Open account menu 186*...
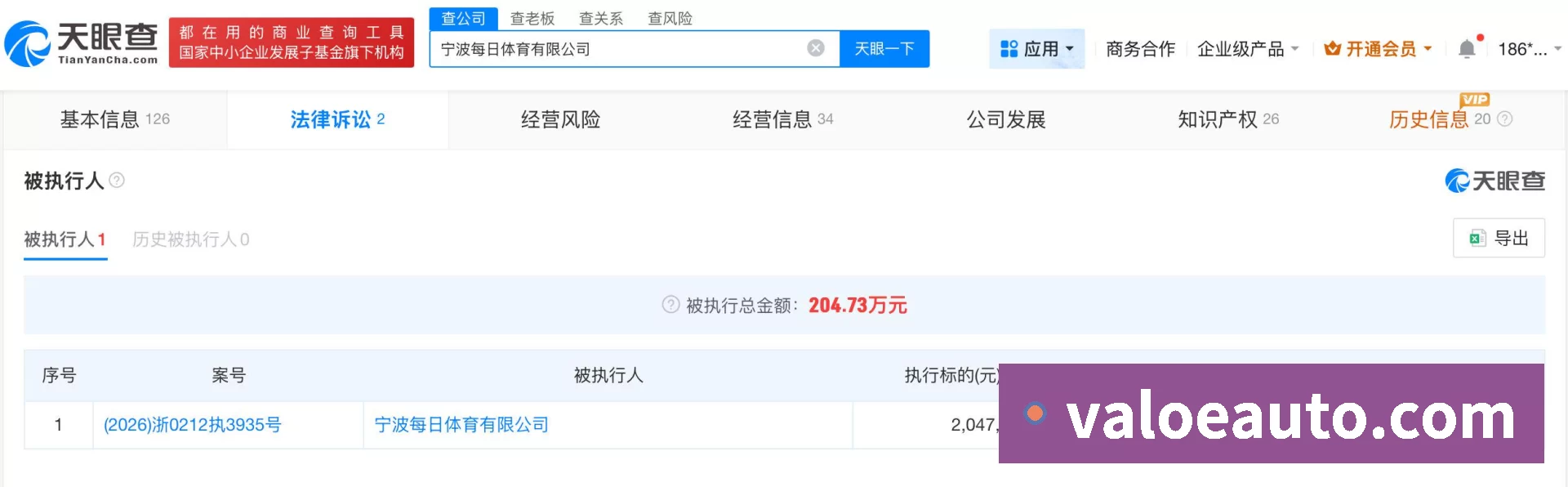 (x=1529, y=49)
